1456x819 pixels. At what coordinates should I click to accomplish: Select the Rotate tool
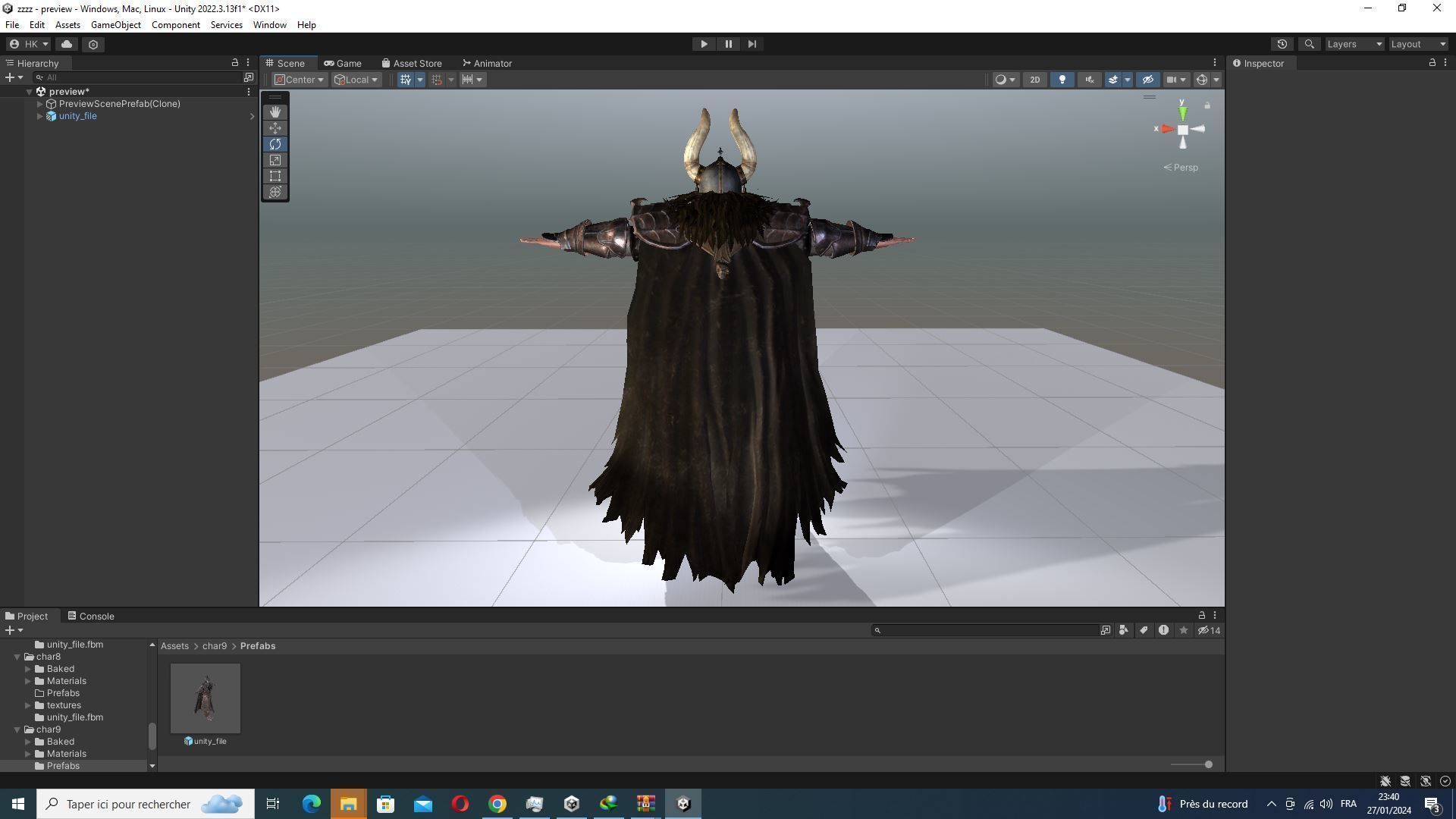275,144
